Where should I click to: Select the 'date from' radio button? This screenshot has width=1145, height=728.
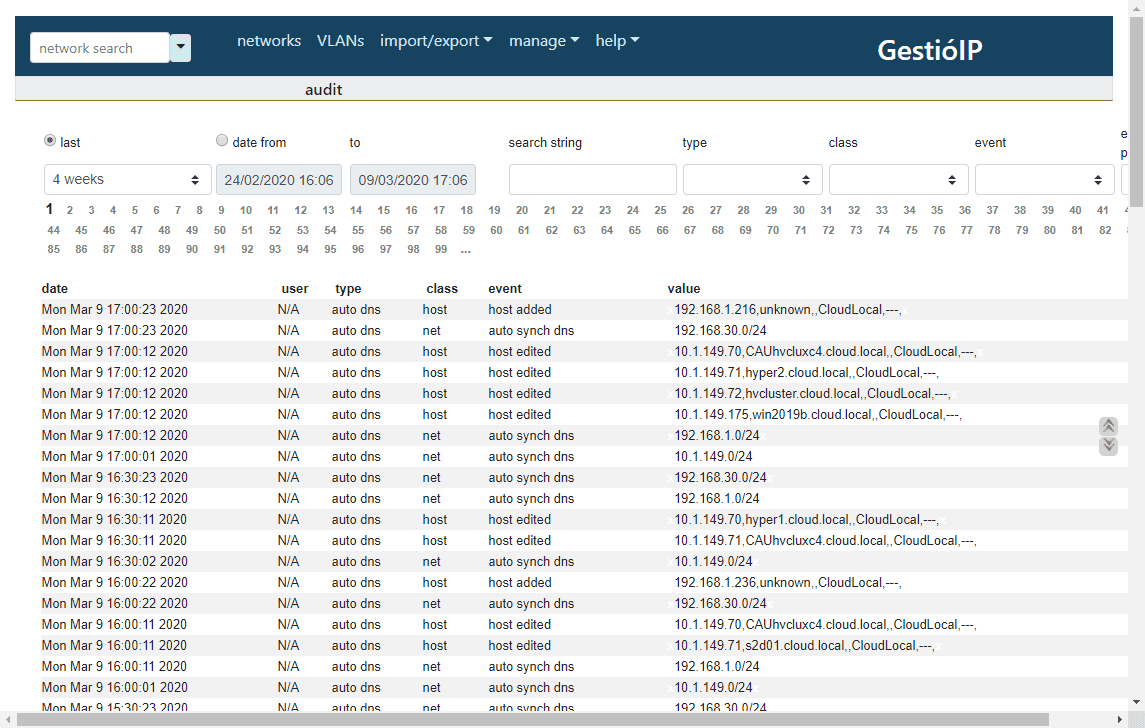222,141
